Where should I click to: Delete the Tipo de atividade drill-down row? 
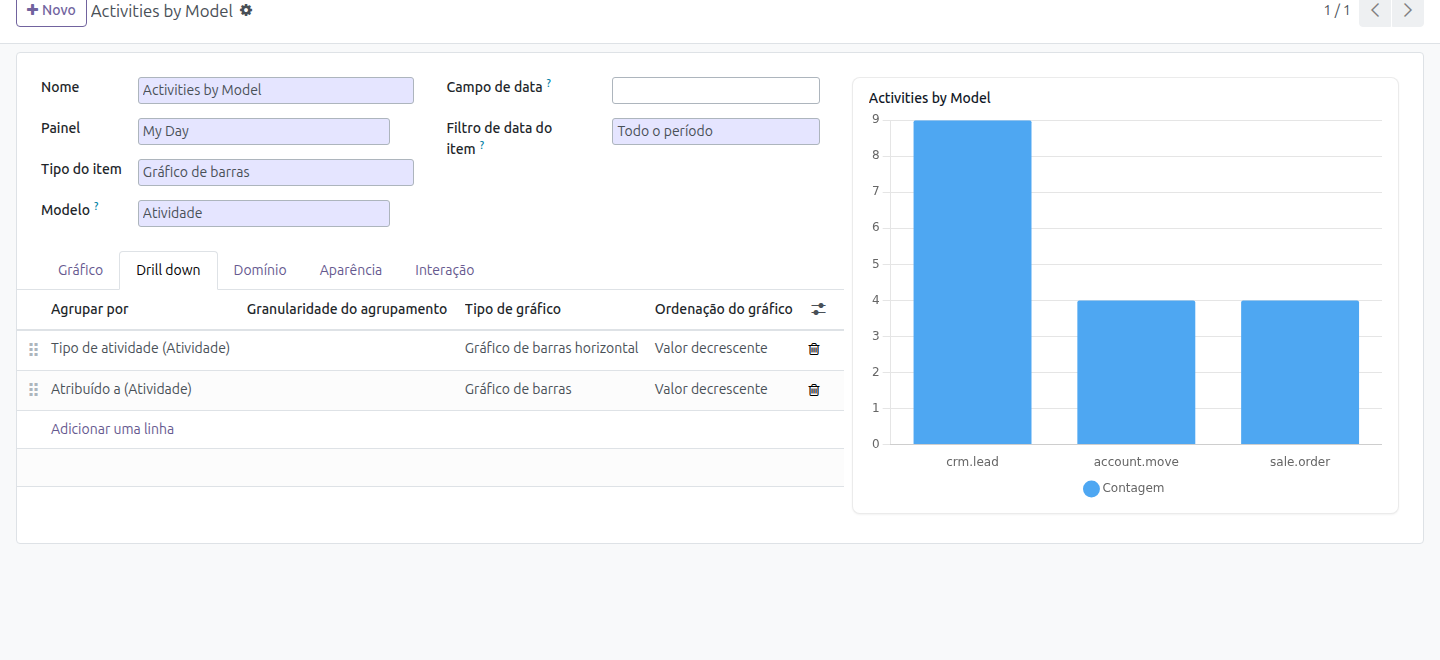pos(814,349)
